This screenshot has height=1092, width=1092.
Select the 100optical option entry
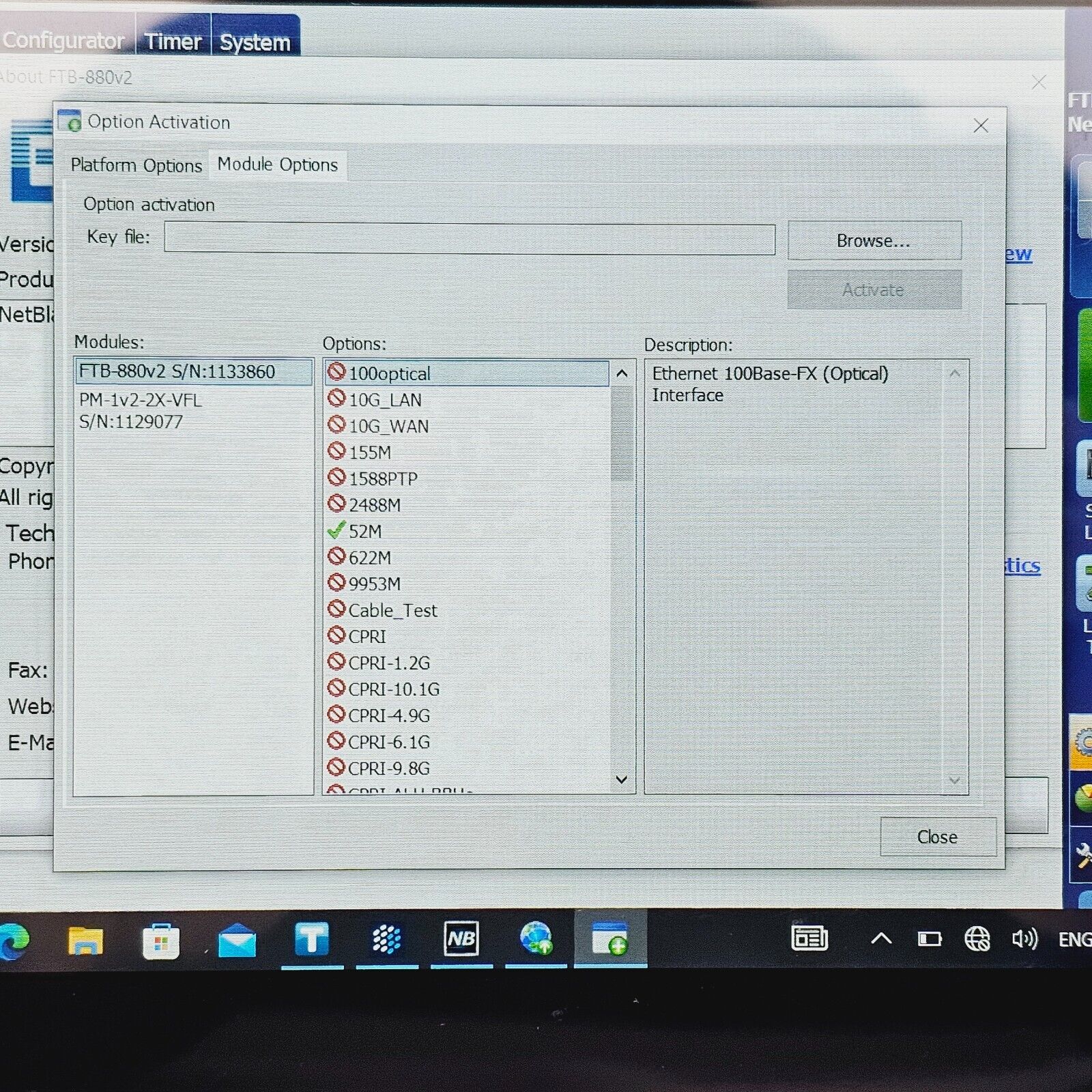[x=390, y=374]
